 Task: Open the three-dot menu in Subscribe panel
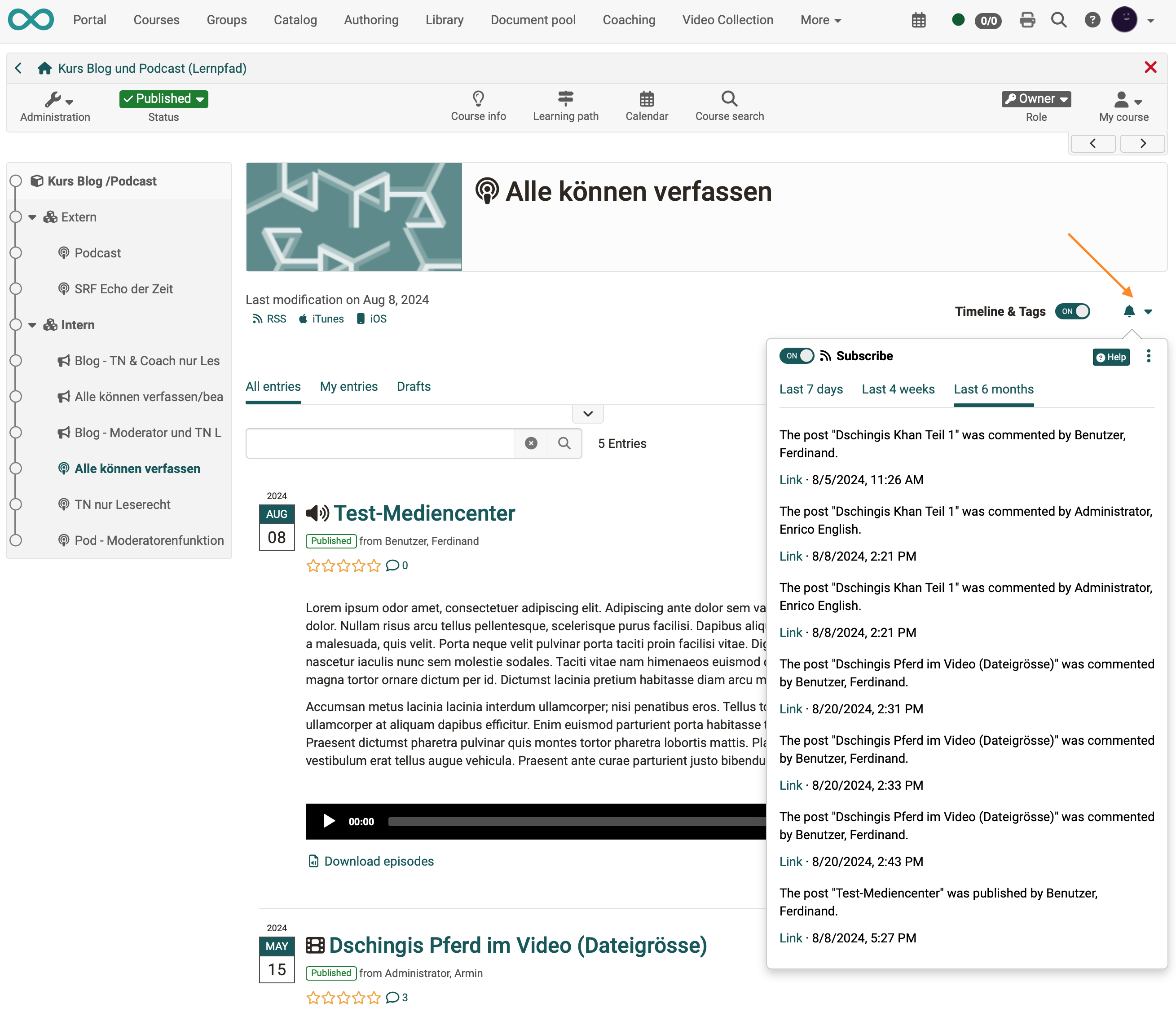click(x=1148, y=356)
